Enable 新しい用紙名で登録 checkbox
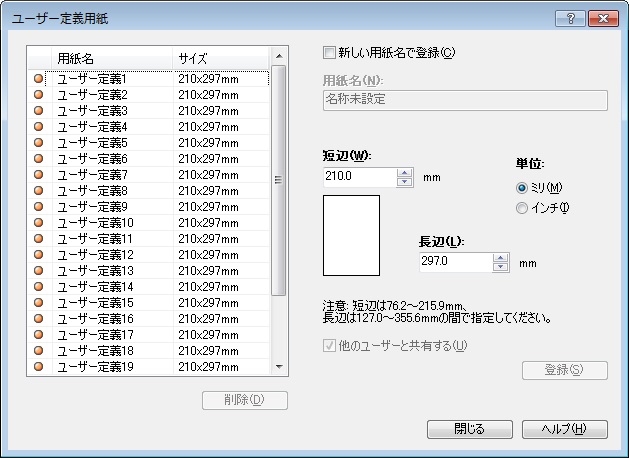The image size is (629, 458). 330,53
